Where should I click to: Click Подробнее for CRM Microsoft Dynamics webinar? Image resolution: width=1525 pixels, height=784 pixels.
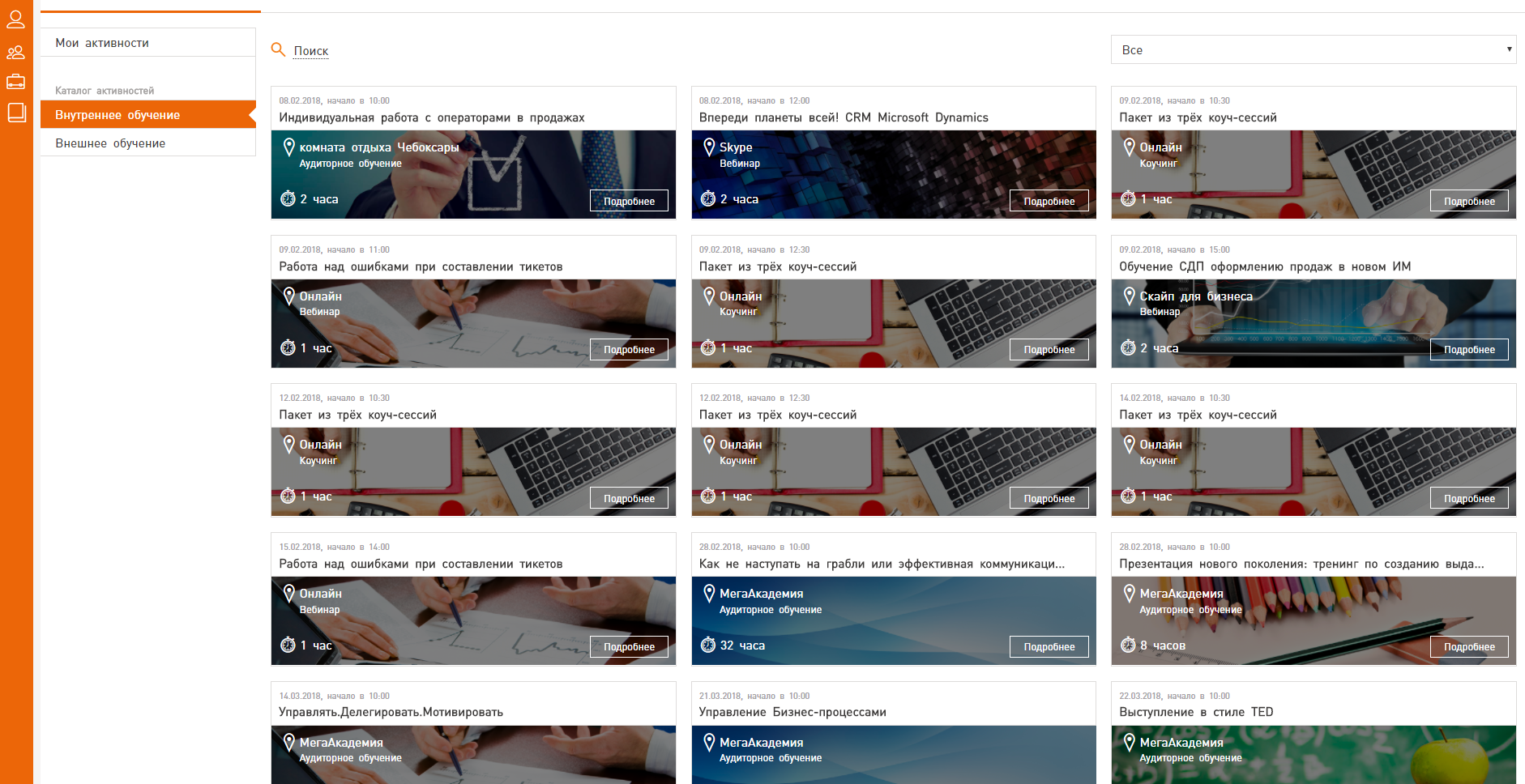[1049, 201]
